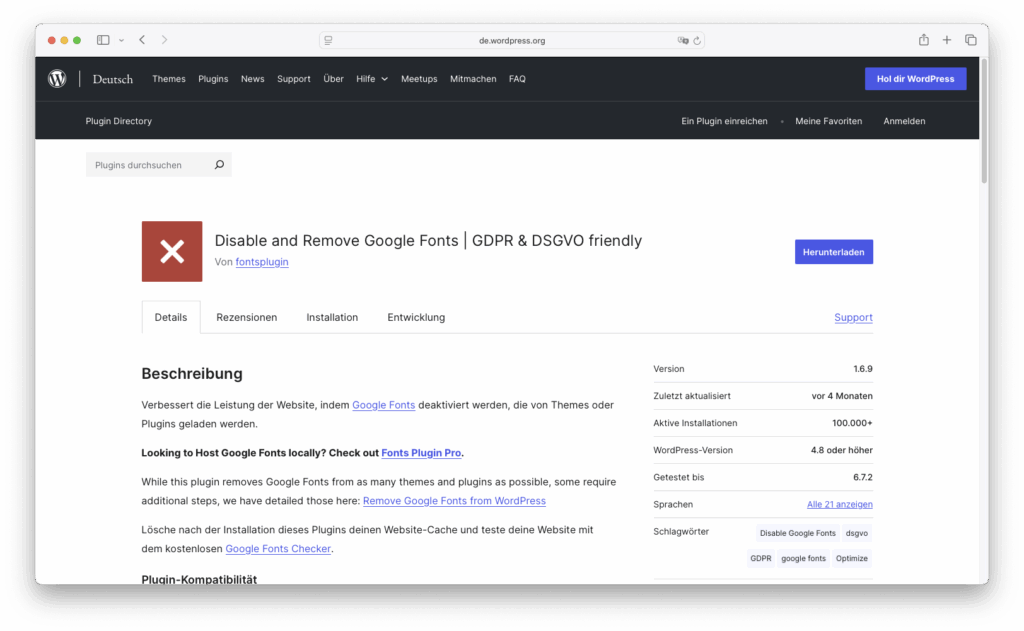
Task: Click the Support link beside the tabs
Action: click(x=853, y=317)
